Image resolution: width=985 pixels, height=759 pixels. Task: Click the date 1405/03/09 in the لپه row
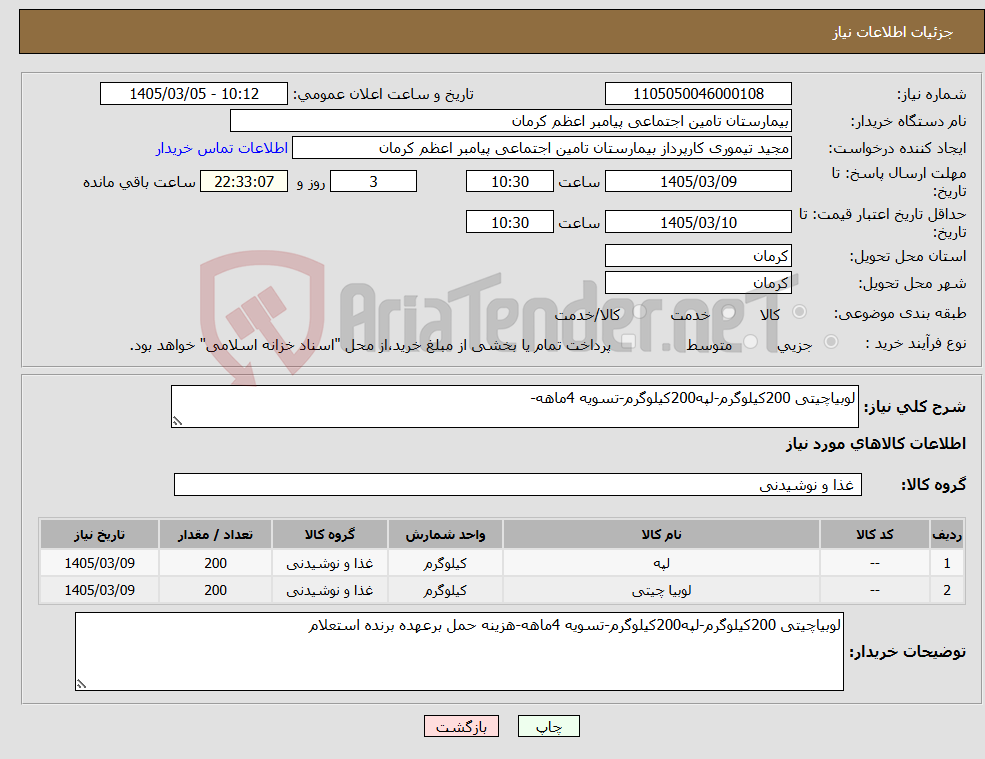click(x=99, y=563)
